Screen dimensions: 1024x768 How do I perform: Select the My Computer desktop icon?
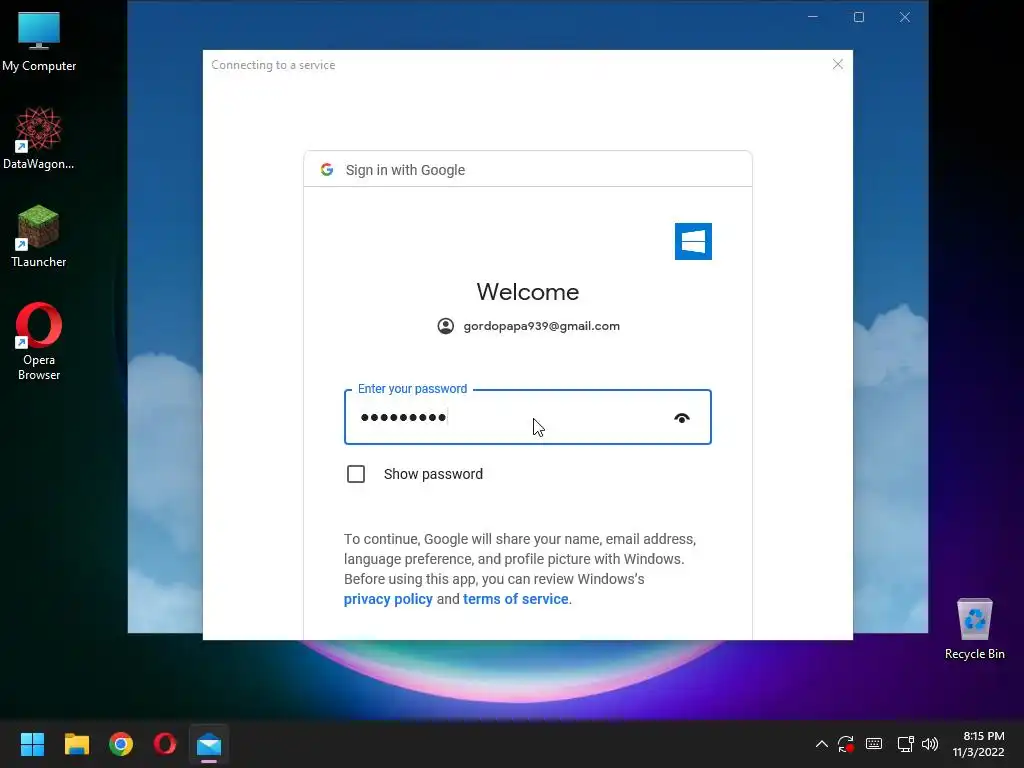pos(39,42)
